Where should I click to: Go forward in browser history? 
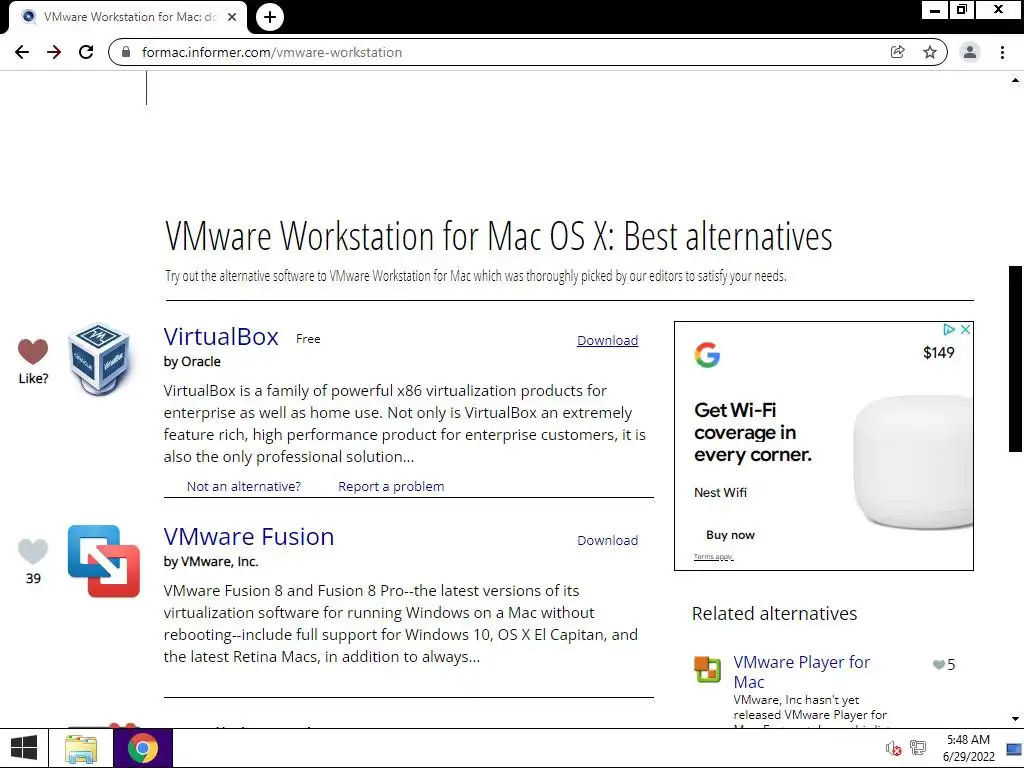[x=54, y=52]
